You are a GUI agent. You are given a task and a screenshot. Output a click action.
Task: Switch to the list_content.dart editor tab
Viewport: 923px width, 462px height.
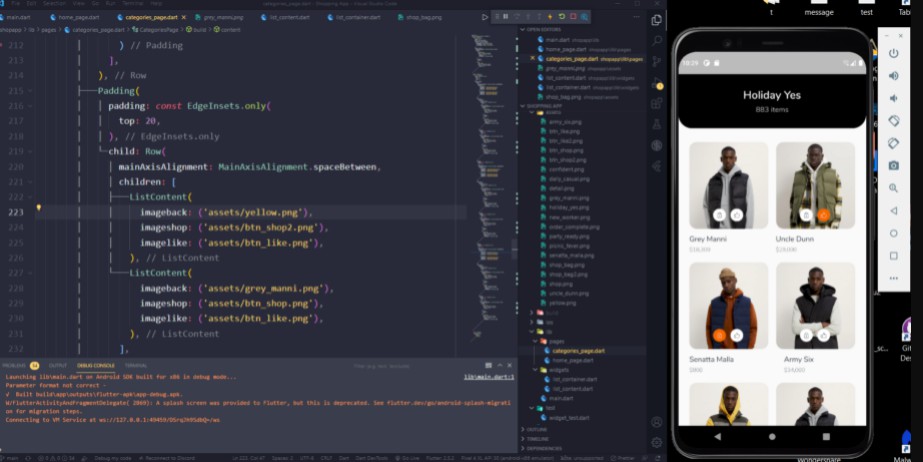(x=285, y=17)
